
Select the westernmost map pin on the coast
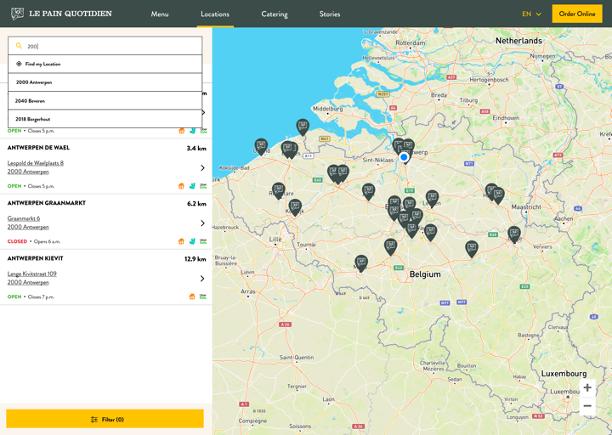click(261, 146)
